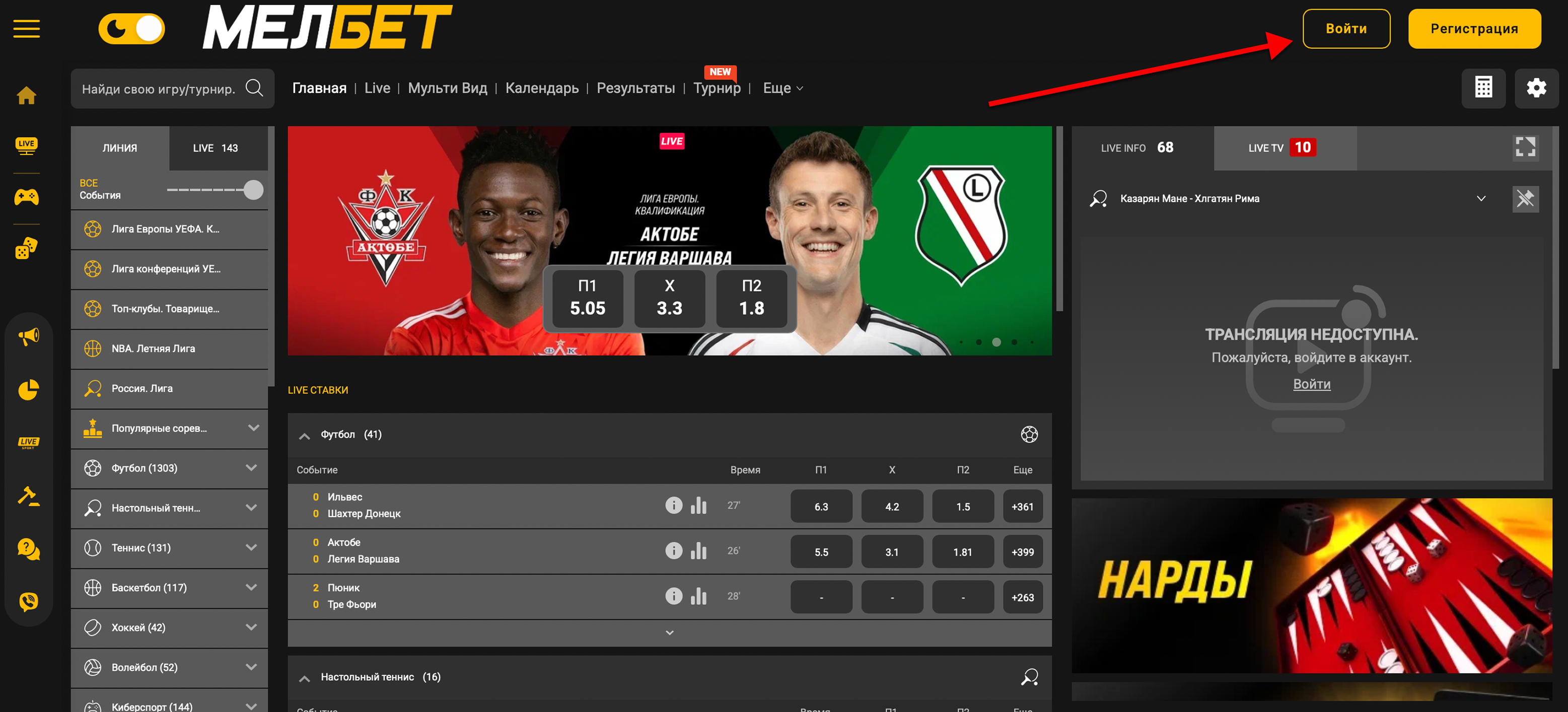Unpin the live broadcast panel
1568x712 pixels.
1525,199
